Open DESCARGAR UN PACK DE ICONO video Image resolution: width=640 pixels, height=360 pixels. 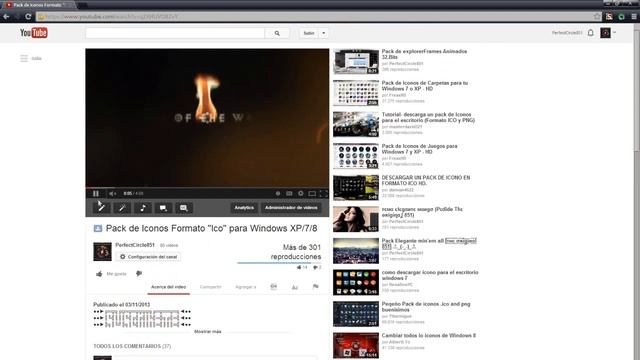pos(426,180)
